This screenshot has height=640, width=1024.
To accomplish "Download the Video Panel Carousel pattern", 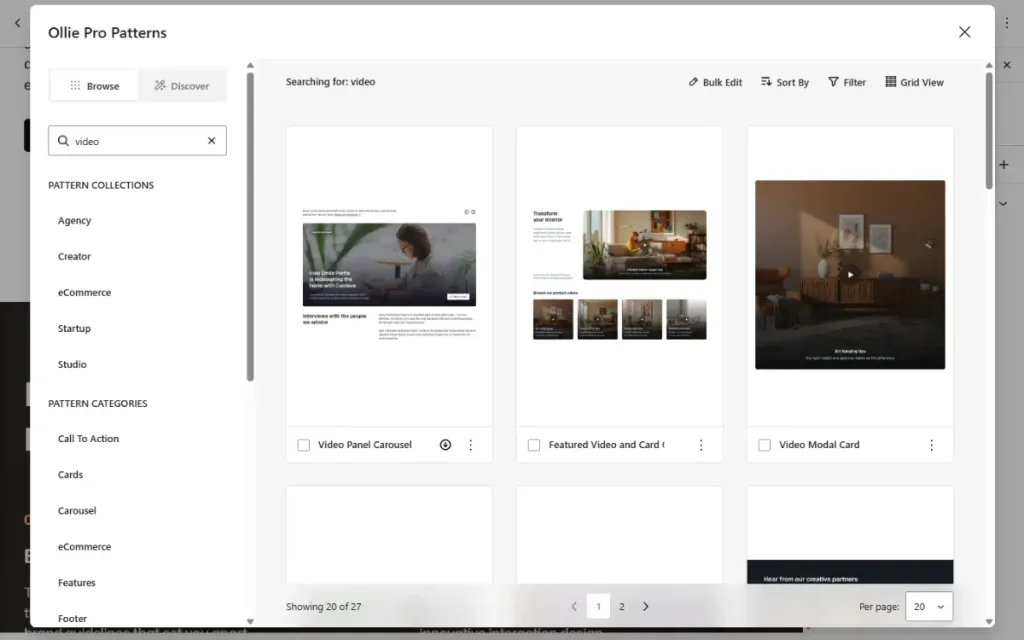I will pos(445,445).
